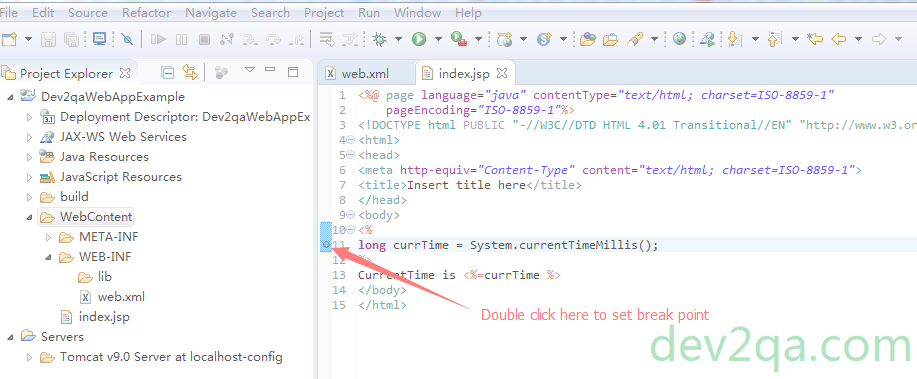917x379 pixels.
Task: Click the Previous Annotation icon
Action: [775, 39]
